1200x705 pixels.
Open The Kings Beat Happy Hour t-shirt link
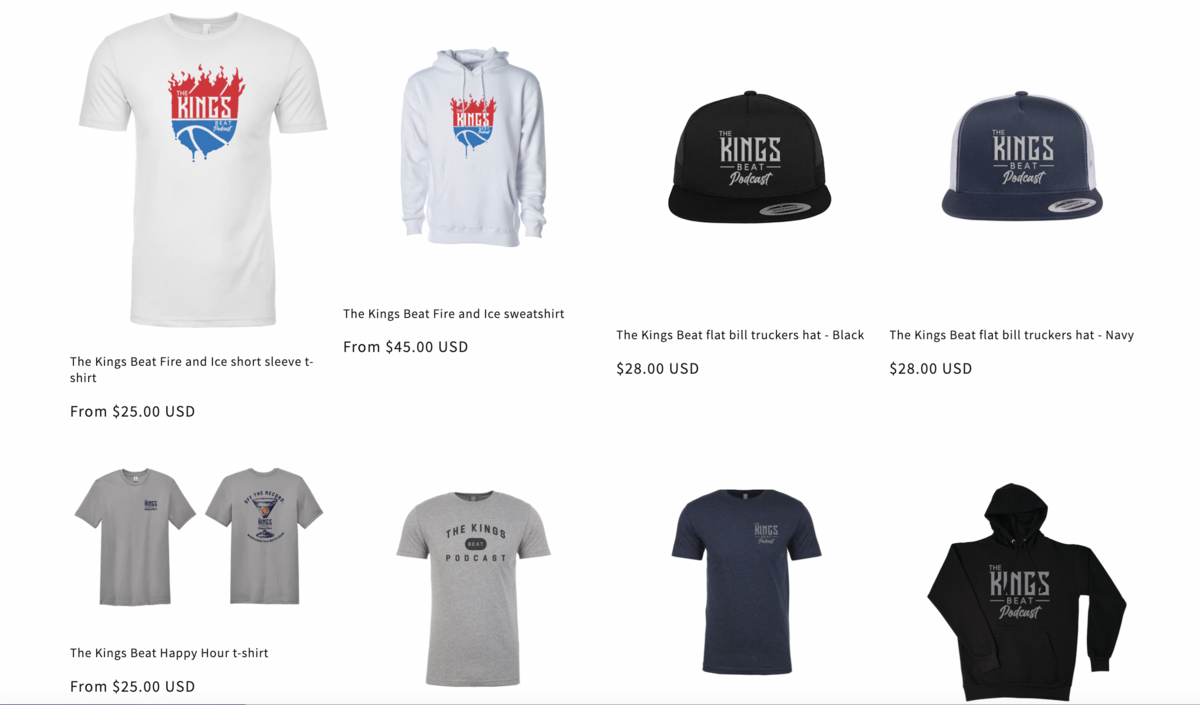[x=169, y=653]
